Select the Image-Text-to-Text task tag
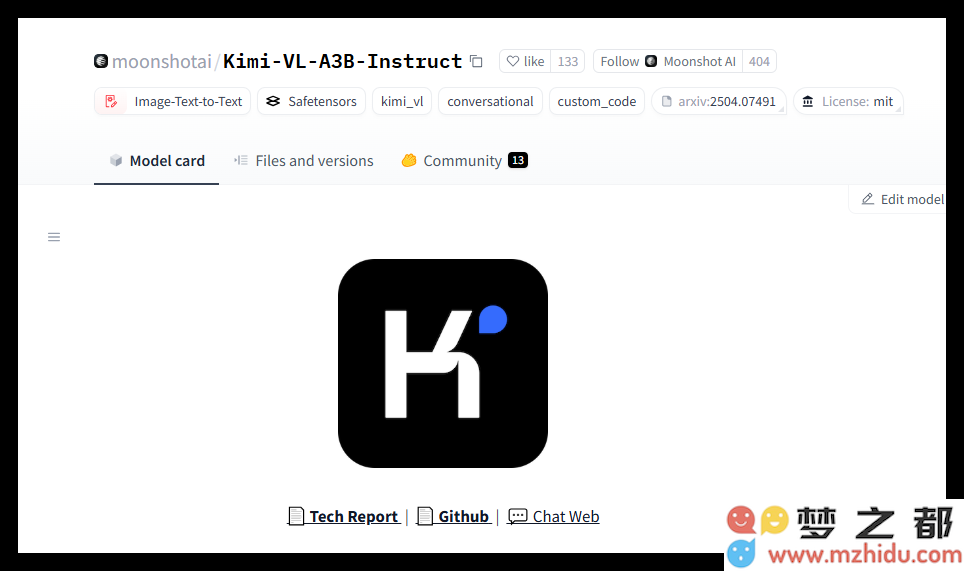964x571 pixels. (x=173, y=102)
